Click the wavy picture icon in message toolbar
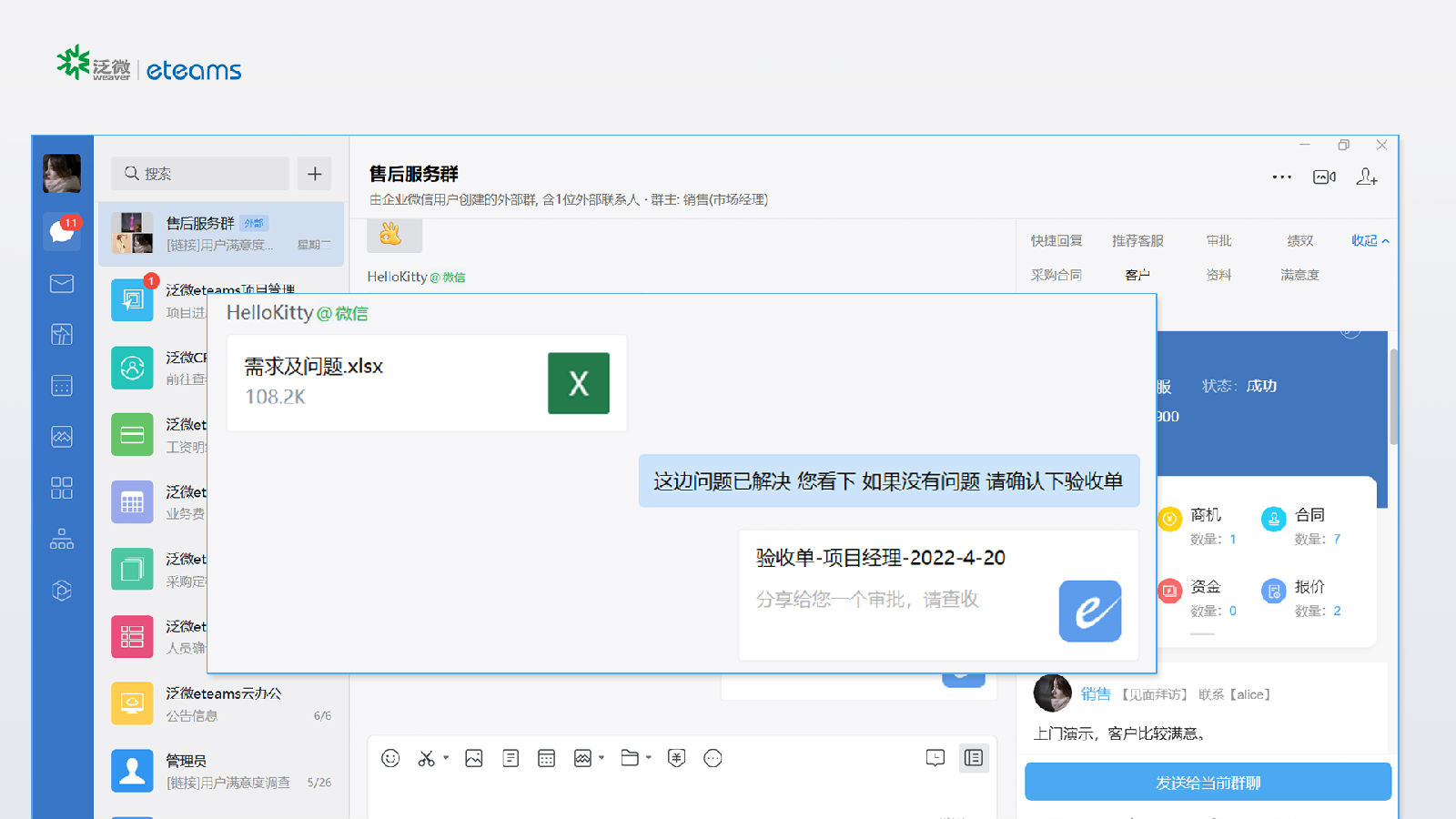The width and height of the screenshot is (1456, 819). point(582,758)
